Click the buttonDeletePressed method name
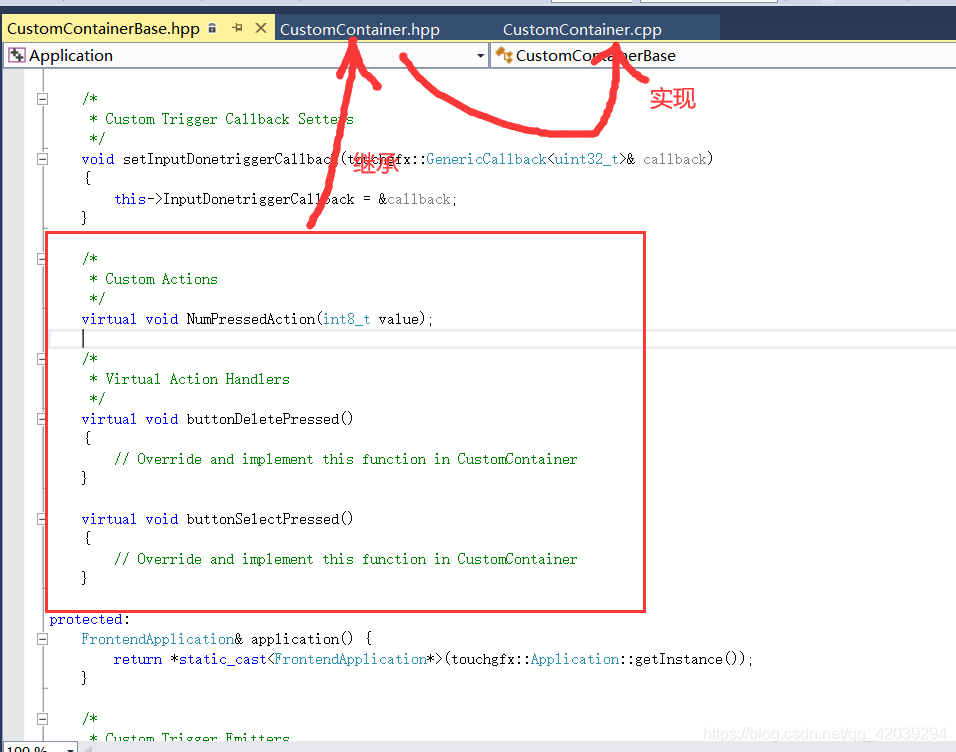Screen dimensions: 956x752 [x=263, y=419]
